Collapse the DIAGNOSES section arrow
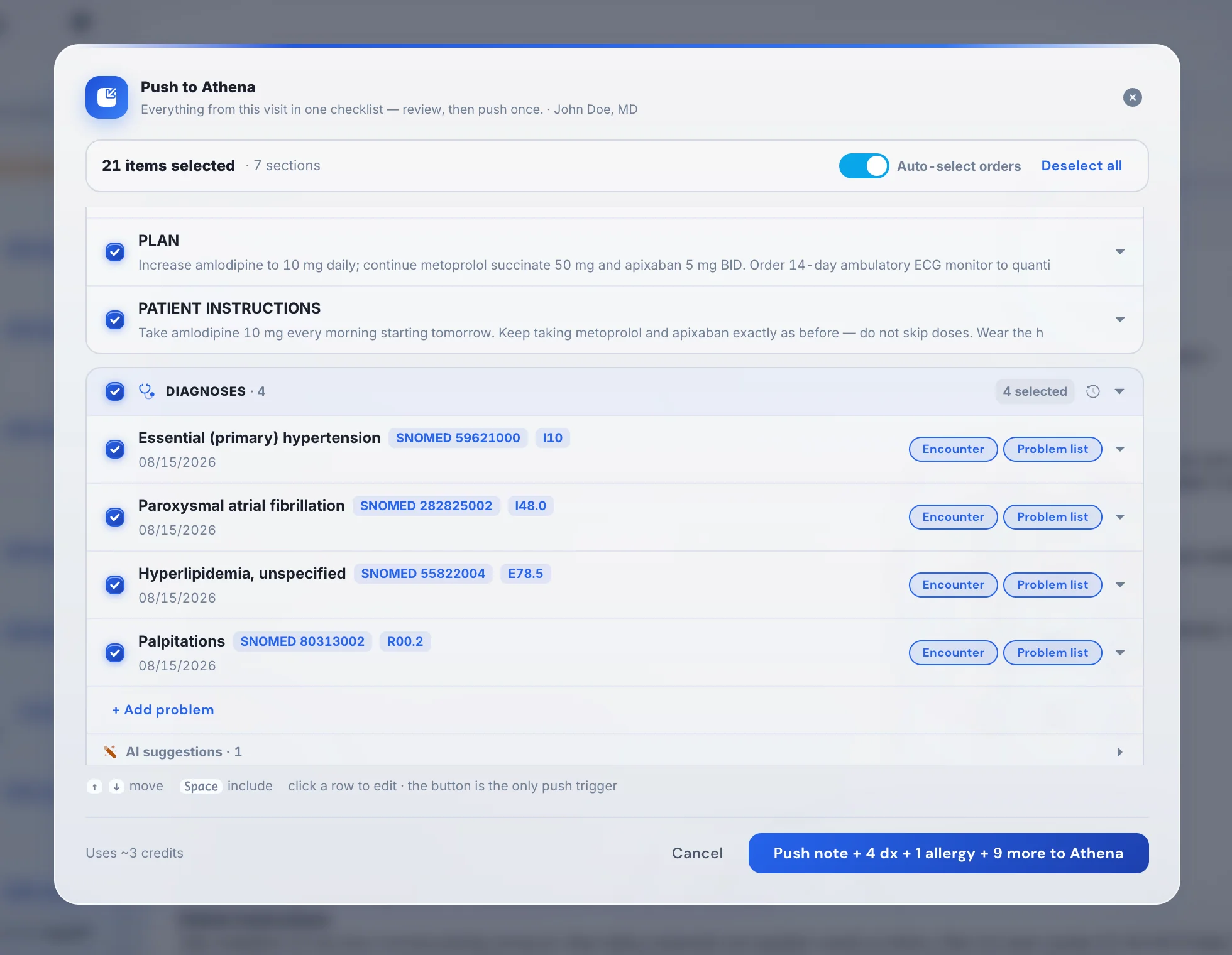The width and height of the screenshot is (1232, 955). 1119,391
